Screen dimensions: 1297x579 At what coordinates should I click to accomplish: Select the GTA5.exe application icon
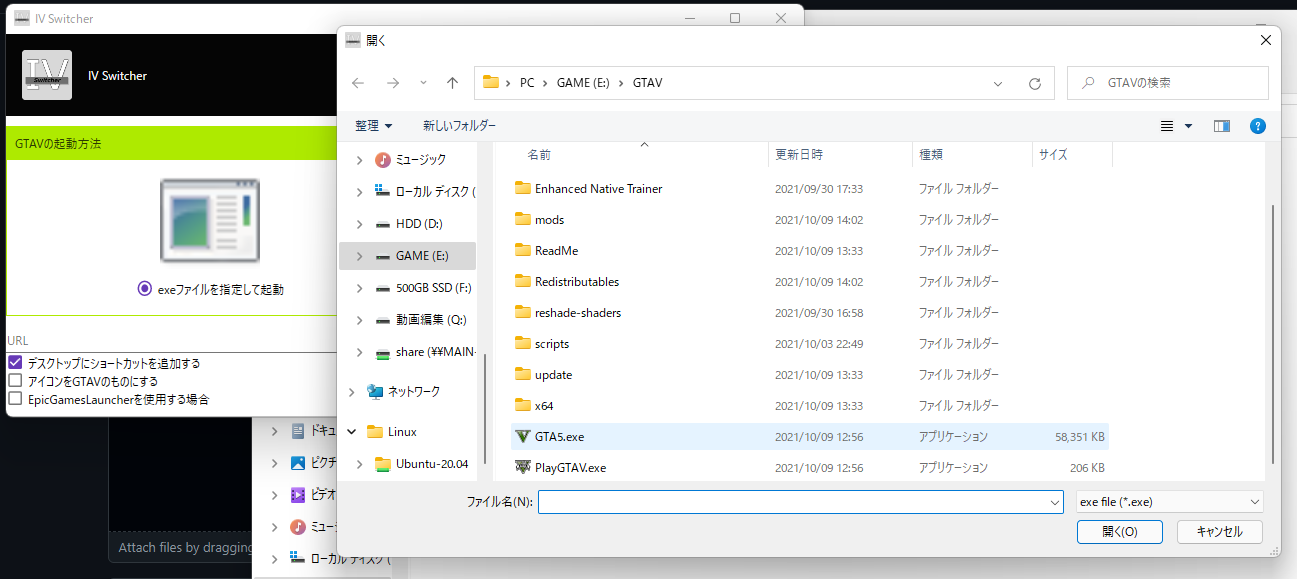coord(522,436)
